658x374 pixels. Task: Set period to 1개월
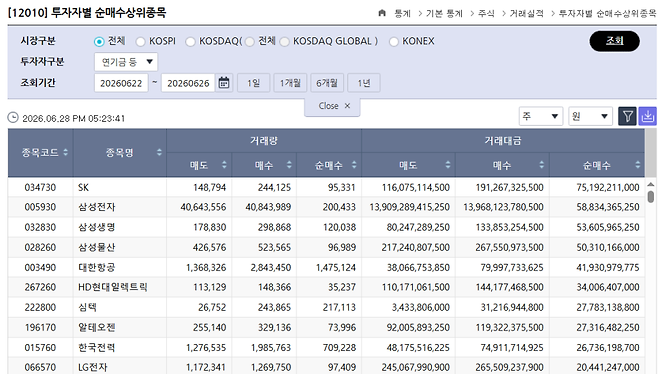290,83
